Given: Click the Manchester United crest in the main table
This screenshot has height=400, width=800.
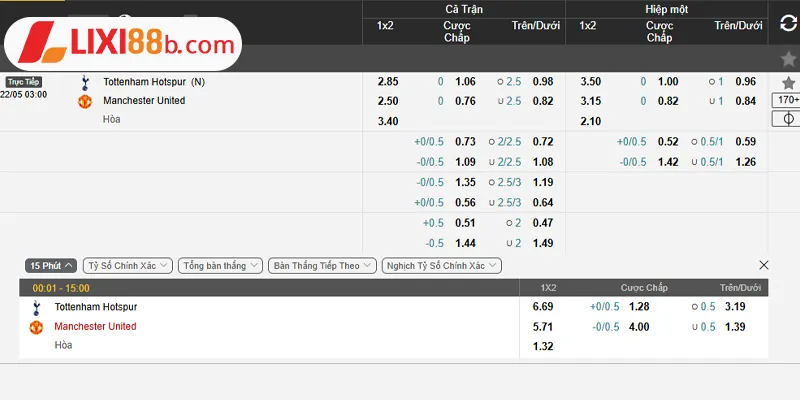Looking at the screenshot, I should (85, 101).
